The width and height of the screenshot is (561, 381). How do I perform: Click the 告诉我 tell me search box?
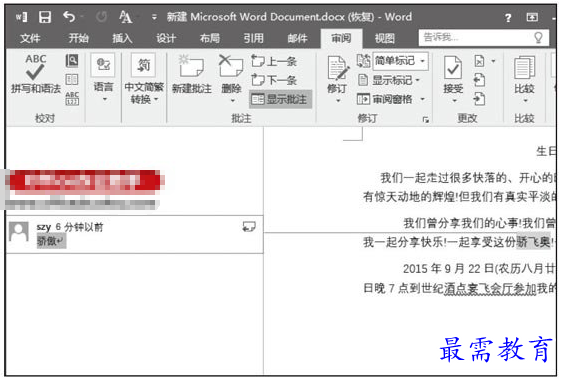pyautogui.click(x=483, y=37)
